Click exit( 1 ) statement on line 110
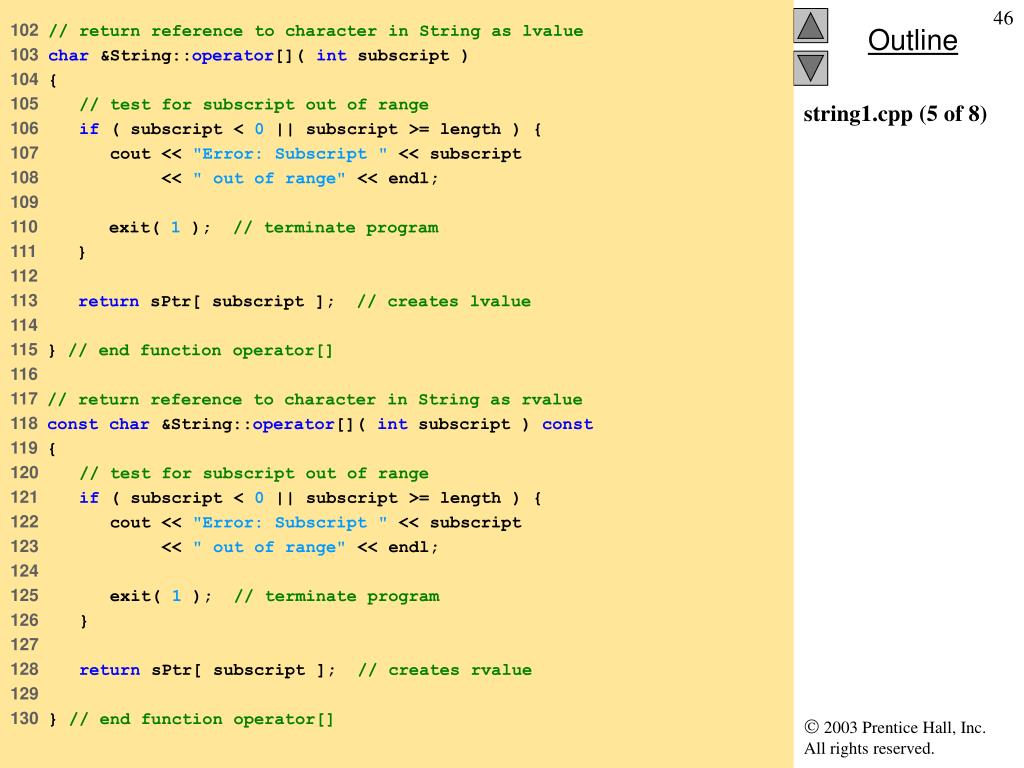This screenshot has height=768, width=1024. pos(160,227)
